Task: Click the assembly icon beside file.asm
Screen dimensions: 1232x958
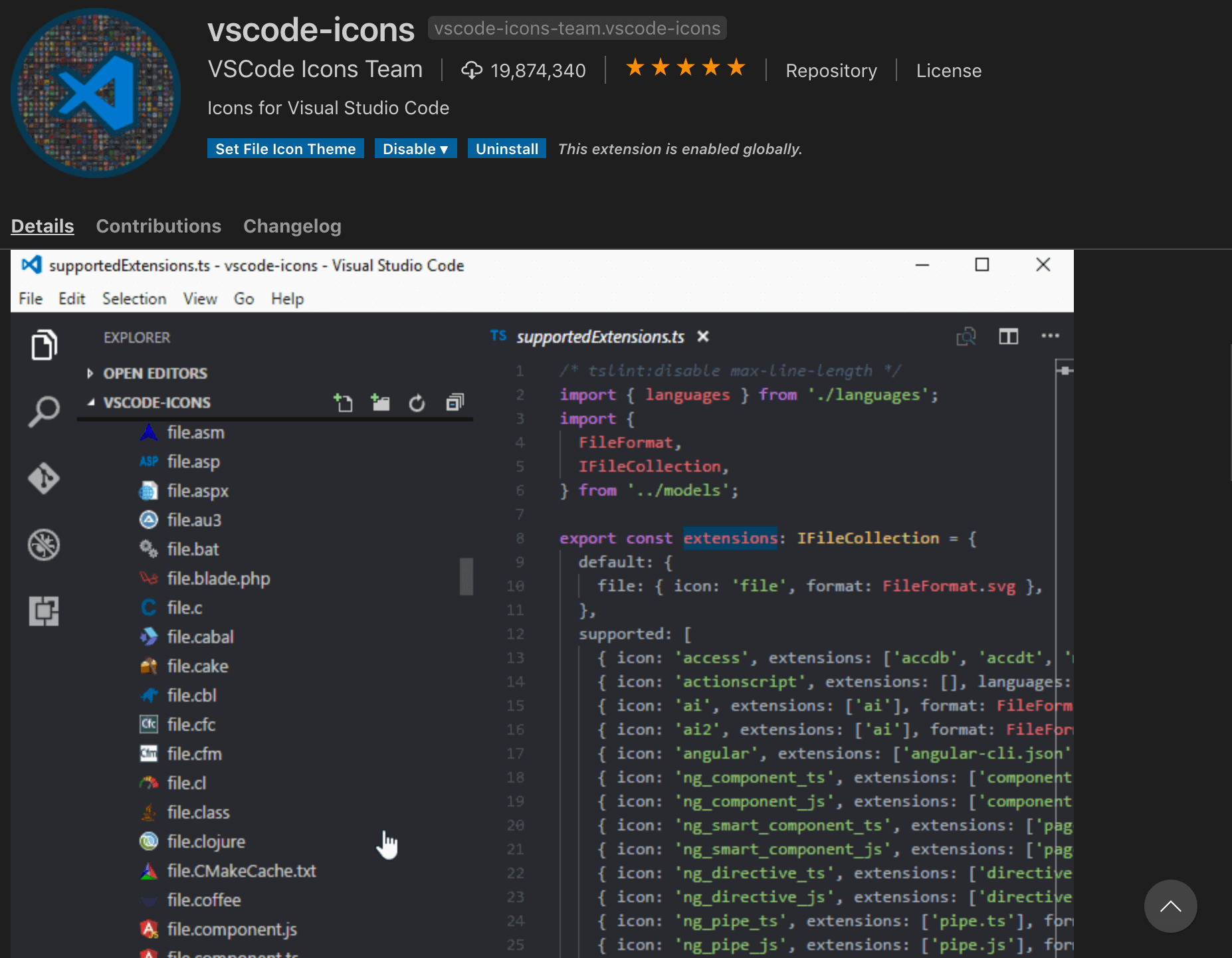Action: coord(149,432)
